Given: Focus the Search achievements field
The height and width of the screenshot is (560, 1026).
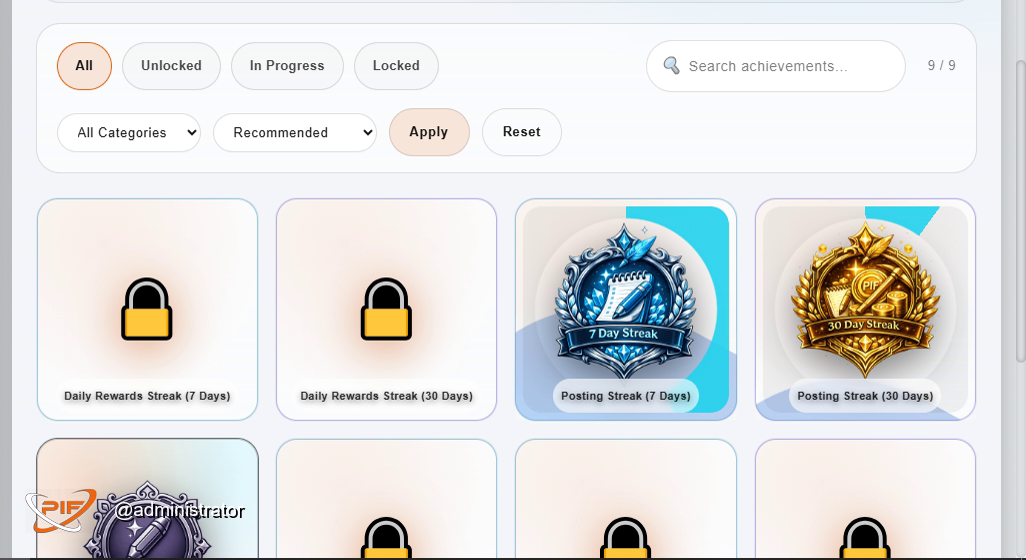Looking at the screenshot, I should pyautogui.click(x=785, y=66).
